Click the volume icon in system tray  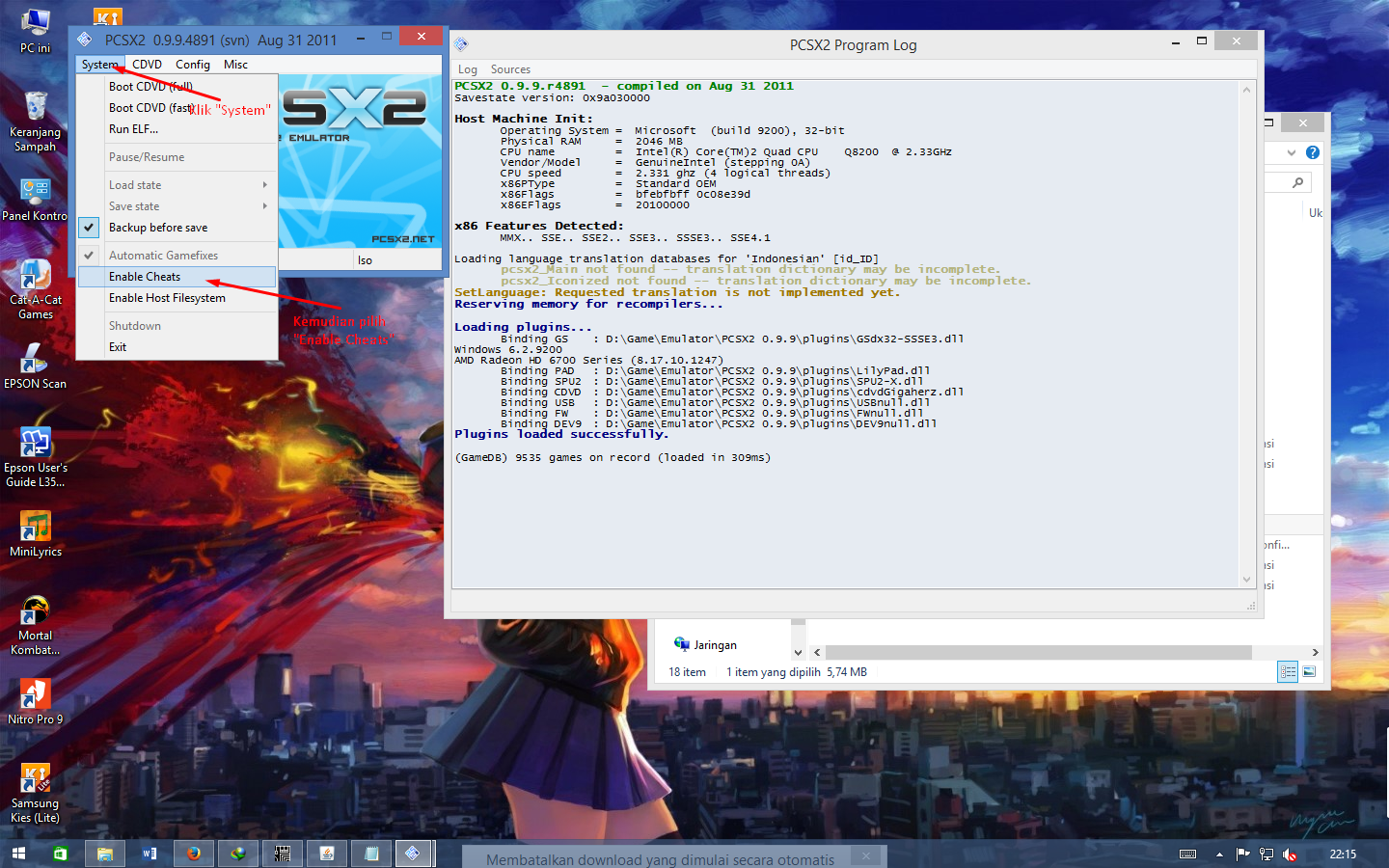click(x=1290, y=854)
